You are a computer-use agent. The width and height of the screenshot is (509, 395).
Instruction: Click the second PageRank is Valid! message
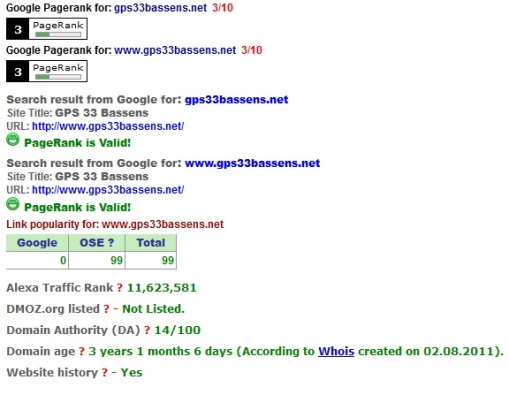[x=77, y=207]
